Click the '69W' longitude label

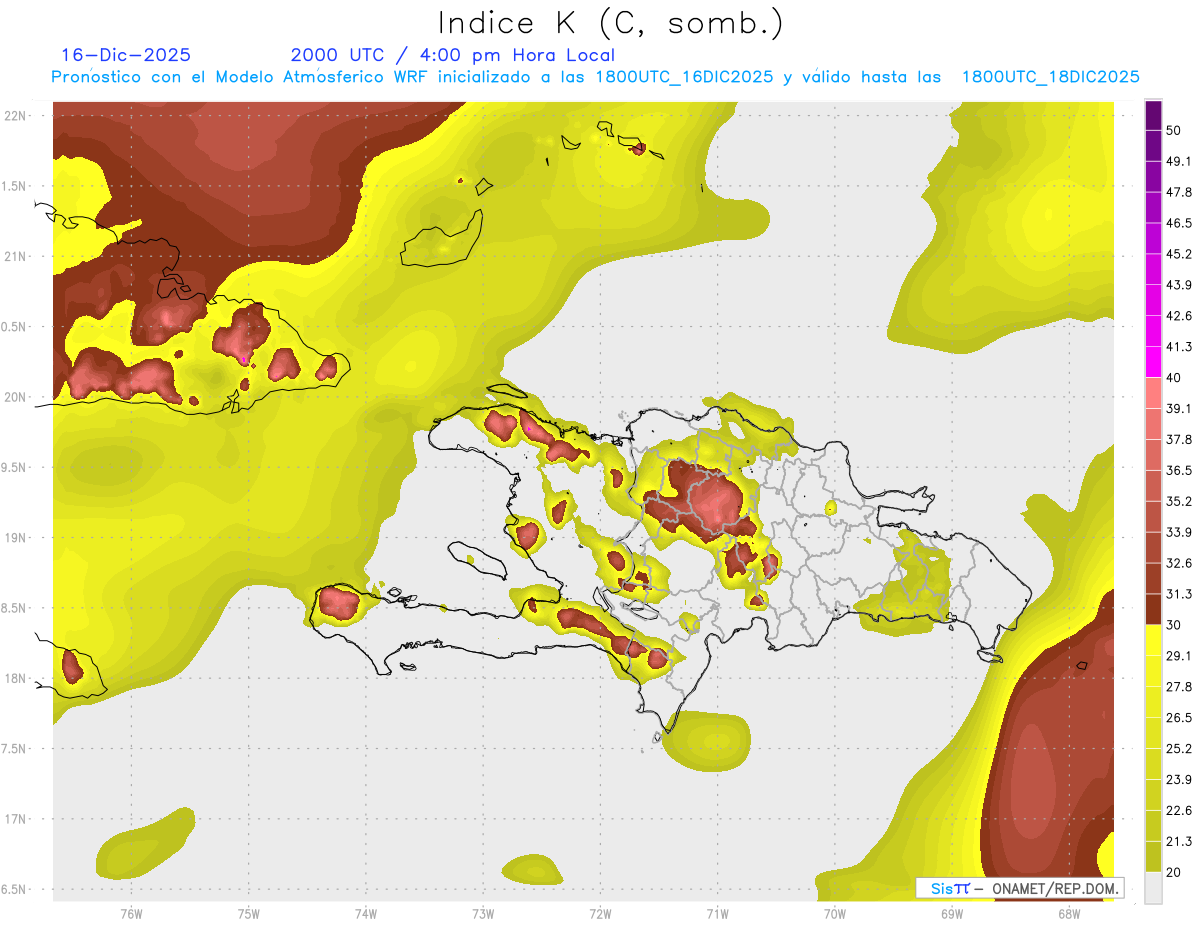951,914
